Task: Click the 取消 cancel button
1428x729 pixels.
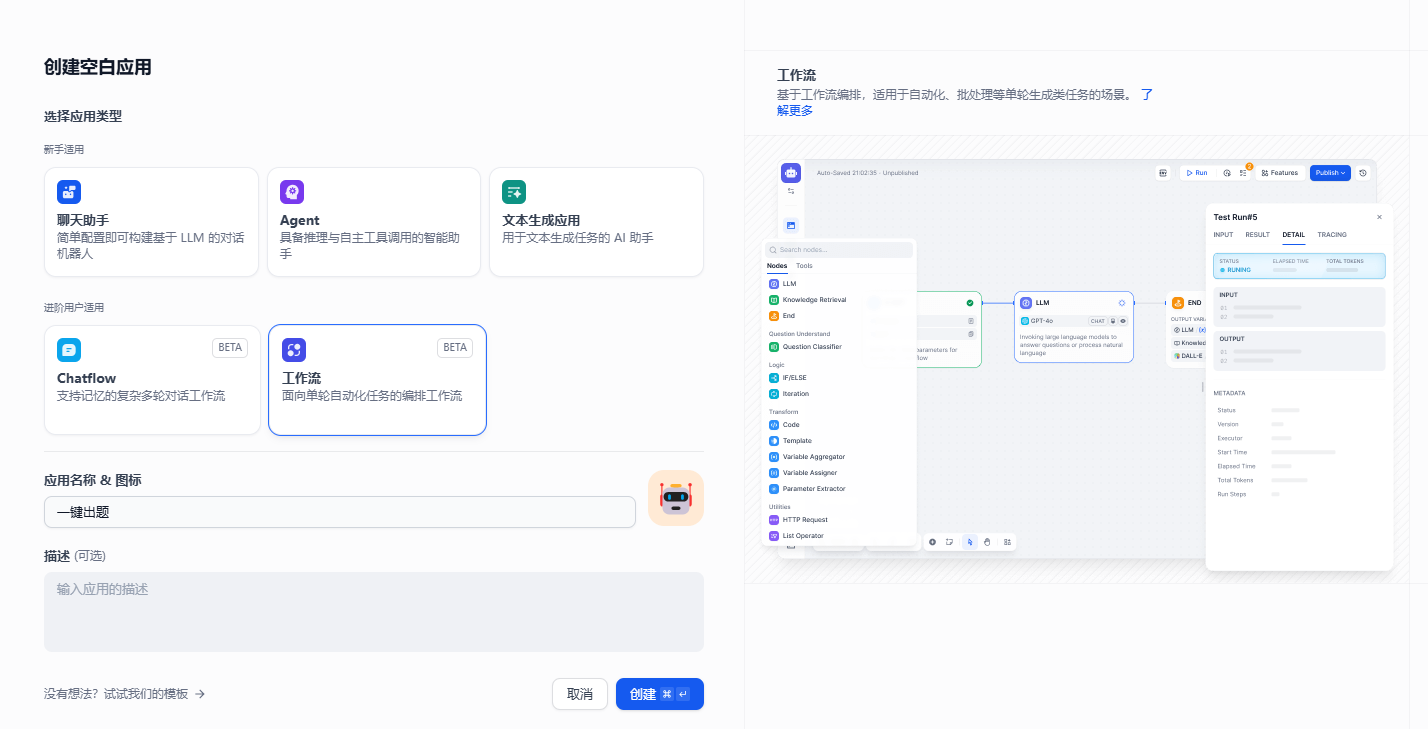Action: click(x=580, y=694)
